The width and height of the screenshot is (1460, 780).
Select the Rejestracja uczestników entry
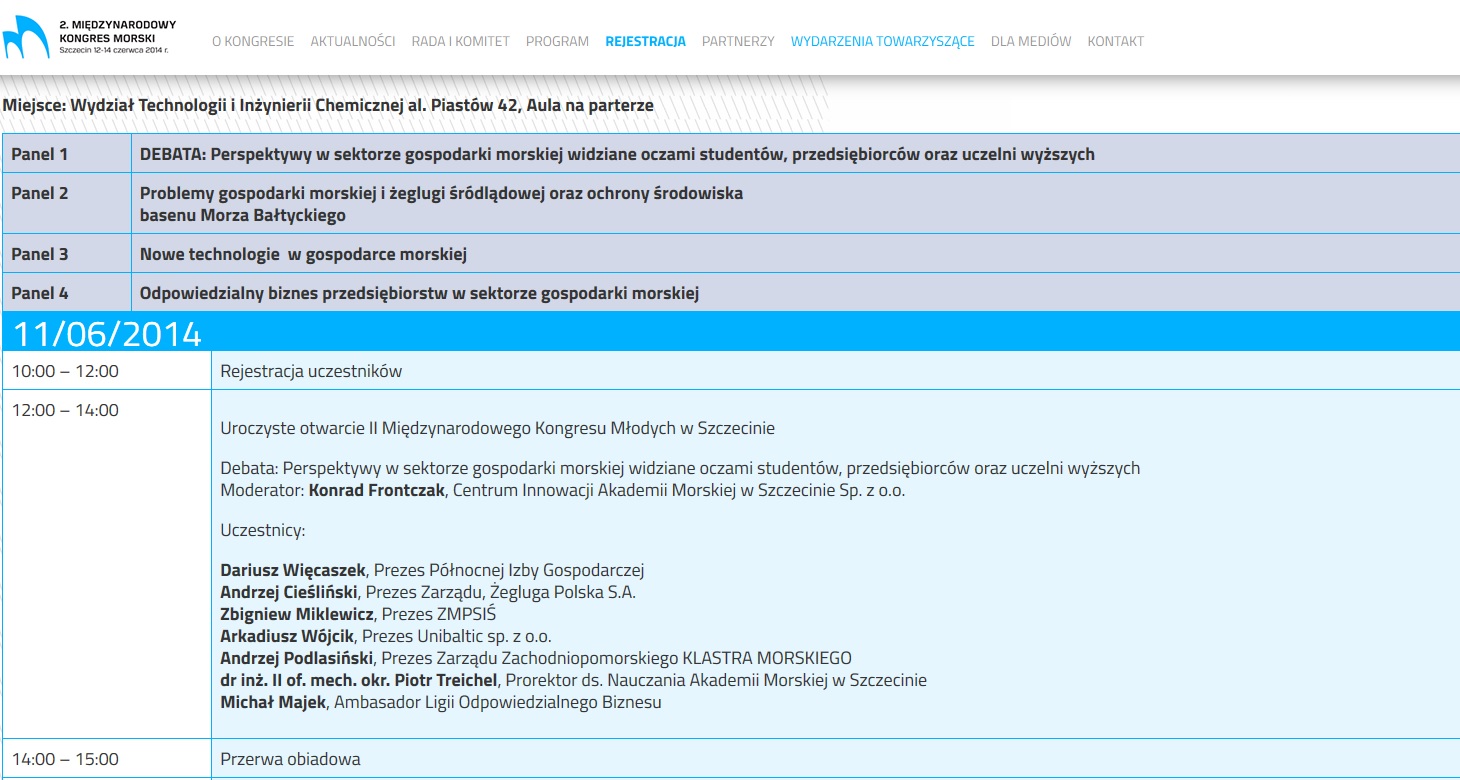[x=311, y=371]
